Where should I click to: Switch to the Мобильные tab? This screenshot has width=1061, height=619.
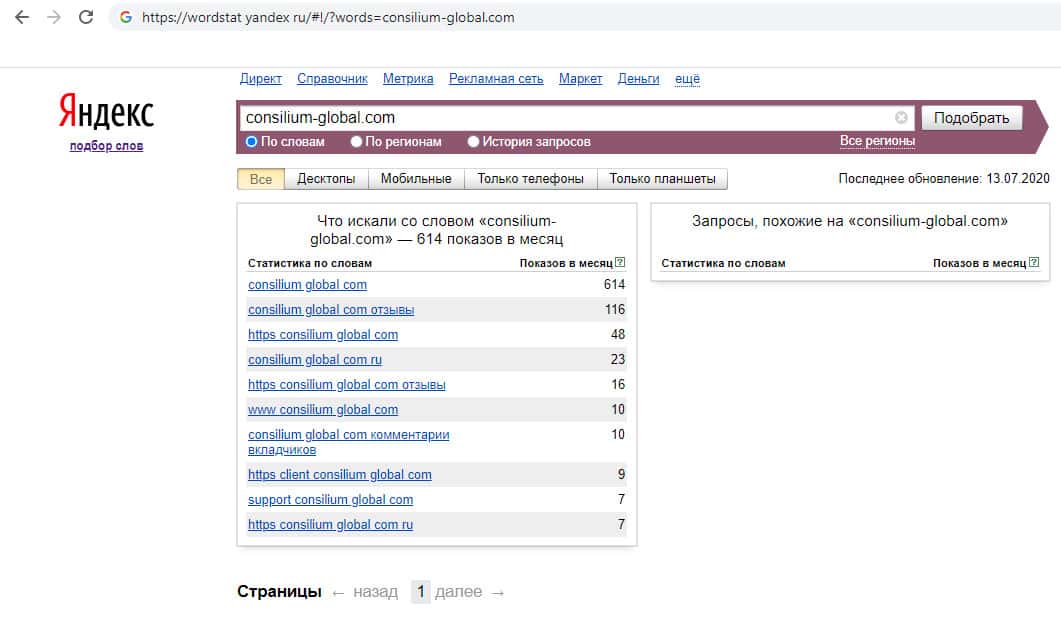pos(416,179)
